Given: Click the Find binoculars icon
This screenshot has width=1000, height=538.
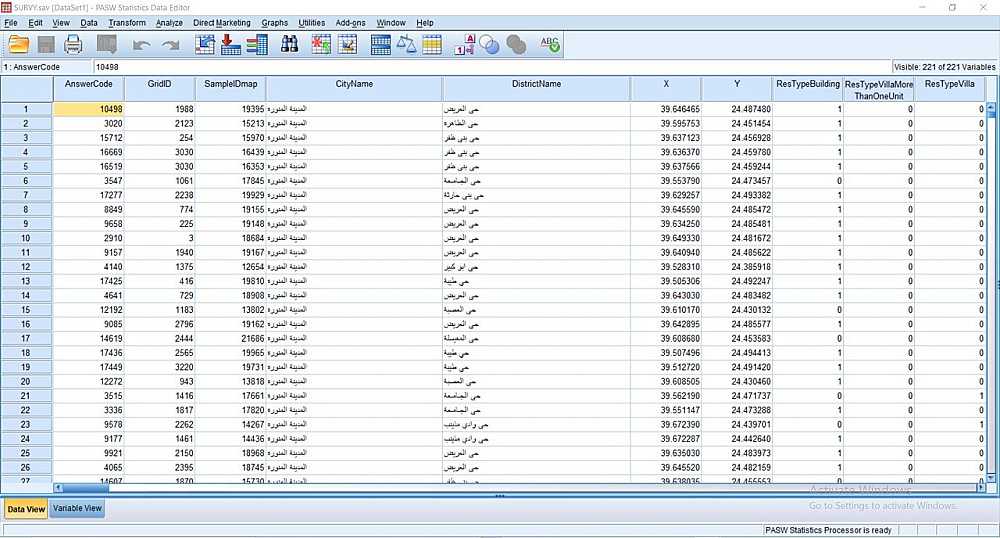Looking at the screenshot, I should coord(290,45).
